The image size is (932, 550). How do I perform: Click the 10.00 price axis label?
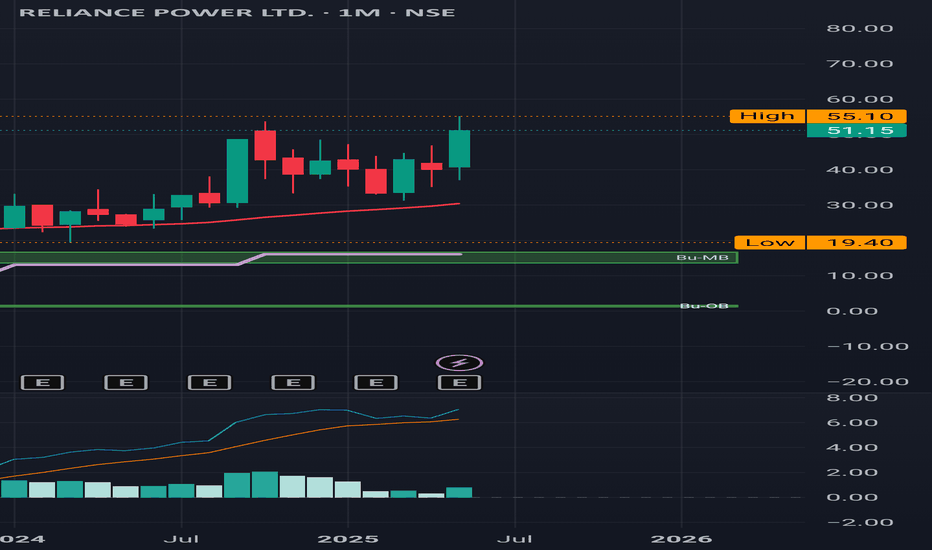tap(859, 276)
